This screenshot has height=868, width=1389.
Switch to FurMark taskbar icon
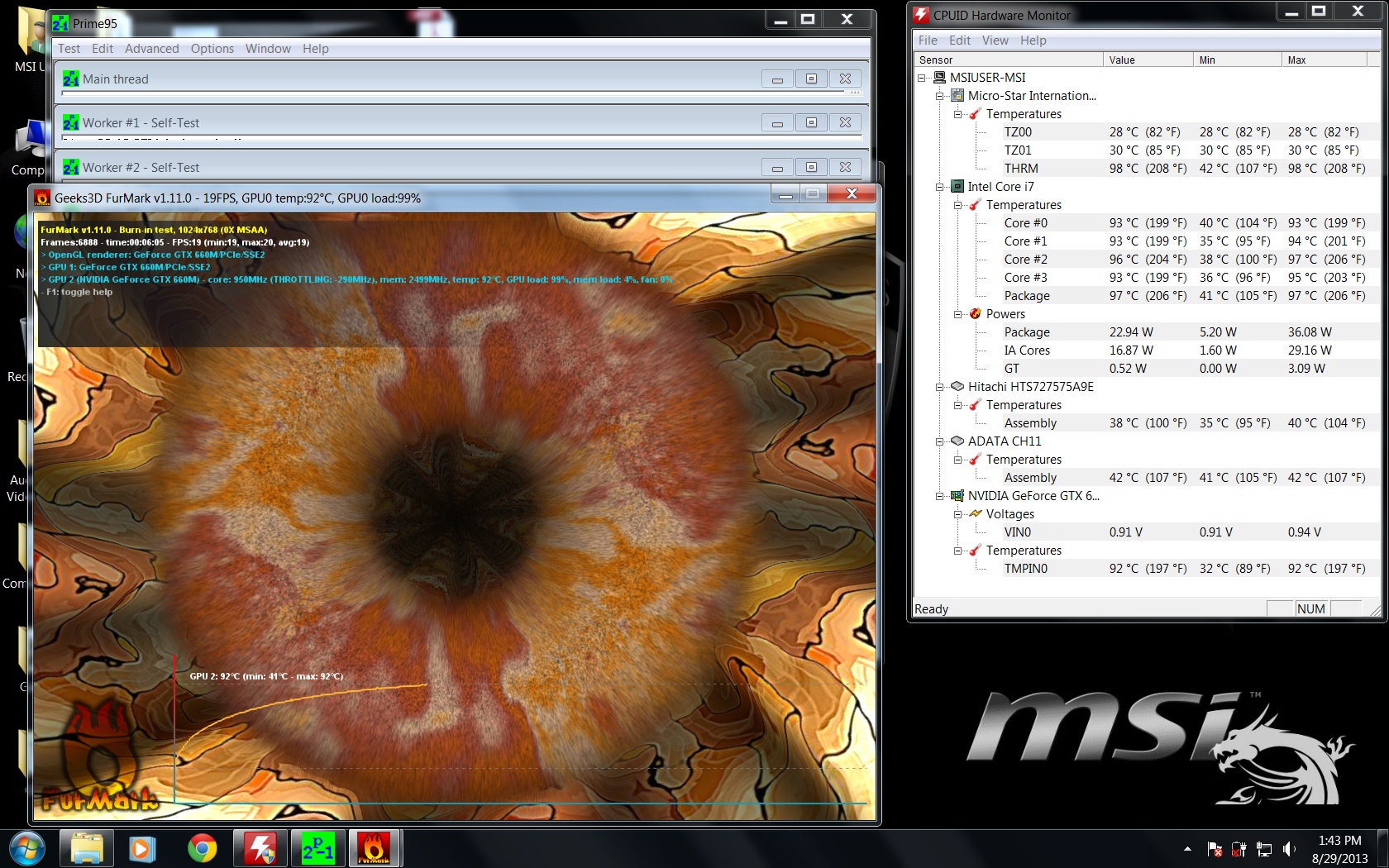tap(374, 848)
